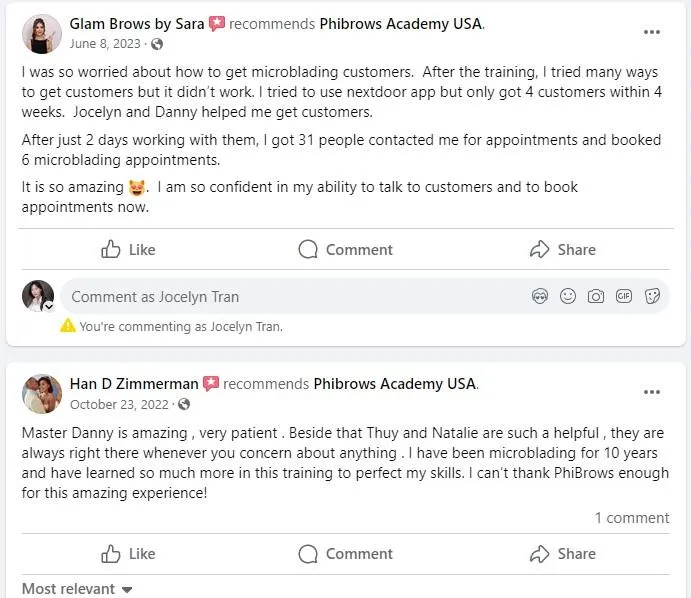Open the three-dot menu on Sara's post
Screen dimensions: 691x598
(x=652, y=32)
